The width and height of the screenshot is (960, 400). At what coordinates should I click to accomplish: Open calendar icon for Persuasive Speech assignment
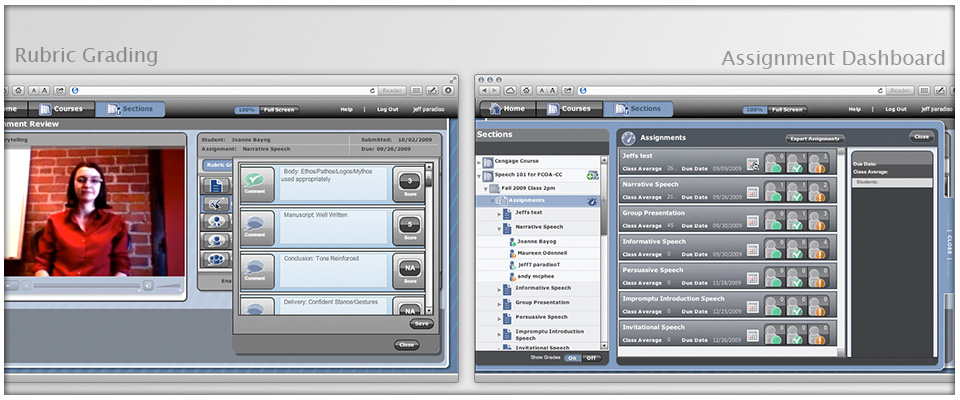(752, 278)
